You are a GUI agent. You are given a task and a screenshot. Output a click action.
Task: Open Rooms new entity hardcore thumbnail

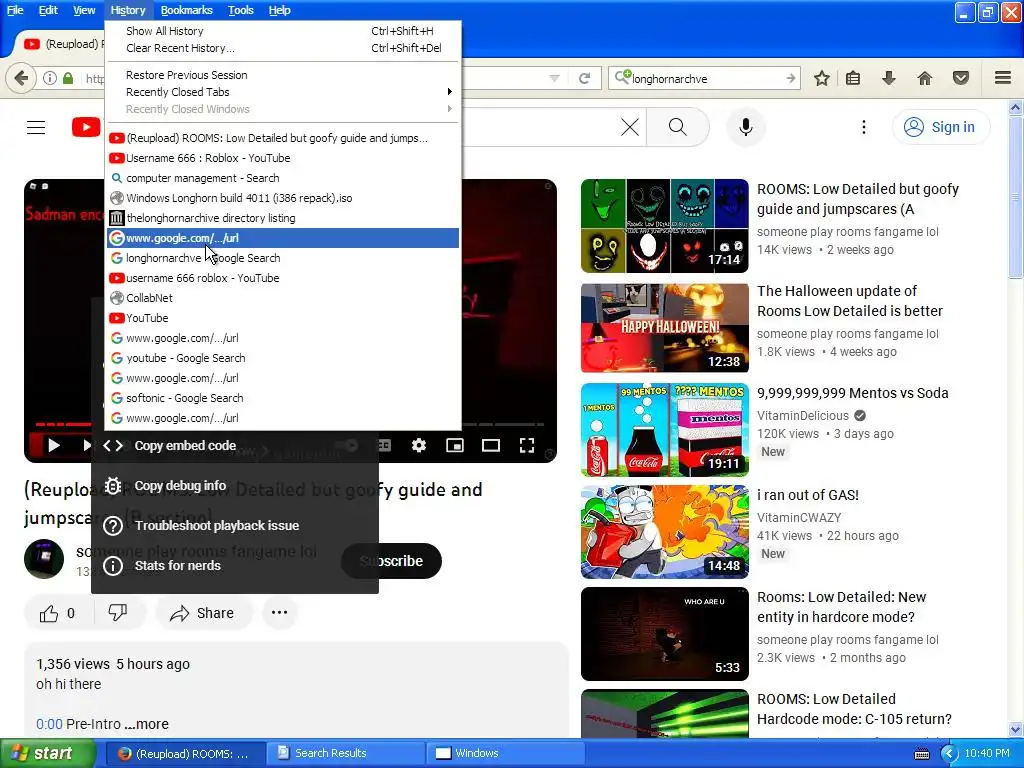[x=665, y=634]
